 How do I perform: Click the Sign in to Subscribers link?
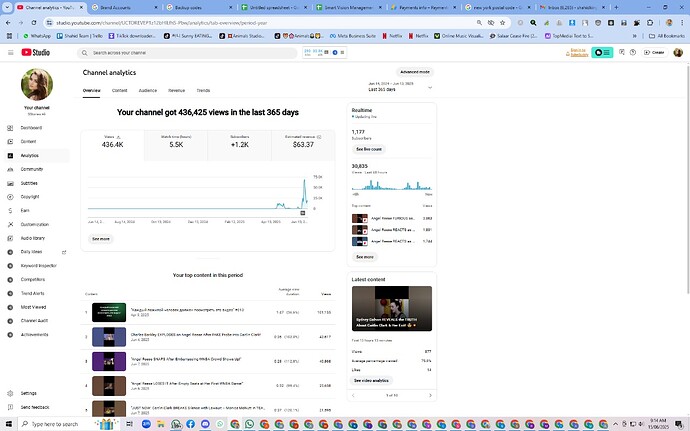click(577, 52)
